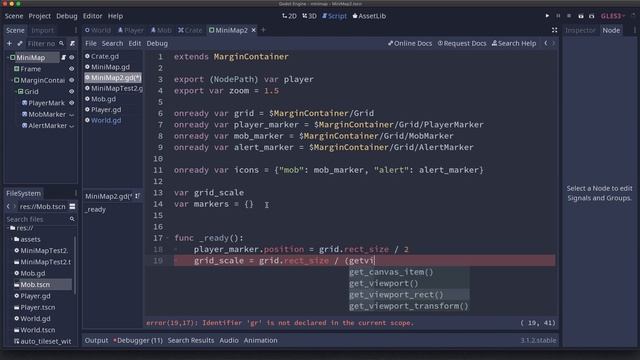
Task: Pause the running scene
Action: pos(558,16)
